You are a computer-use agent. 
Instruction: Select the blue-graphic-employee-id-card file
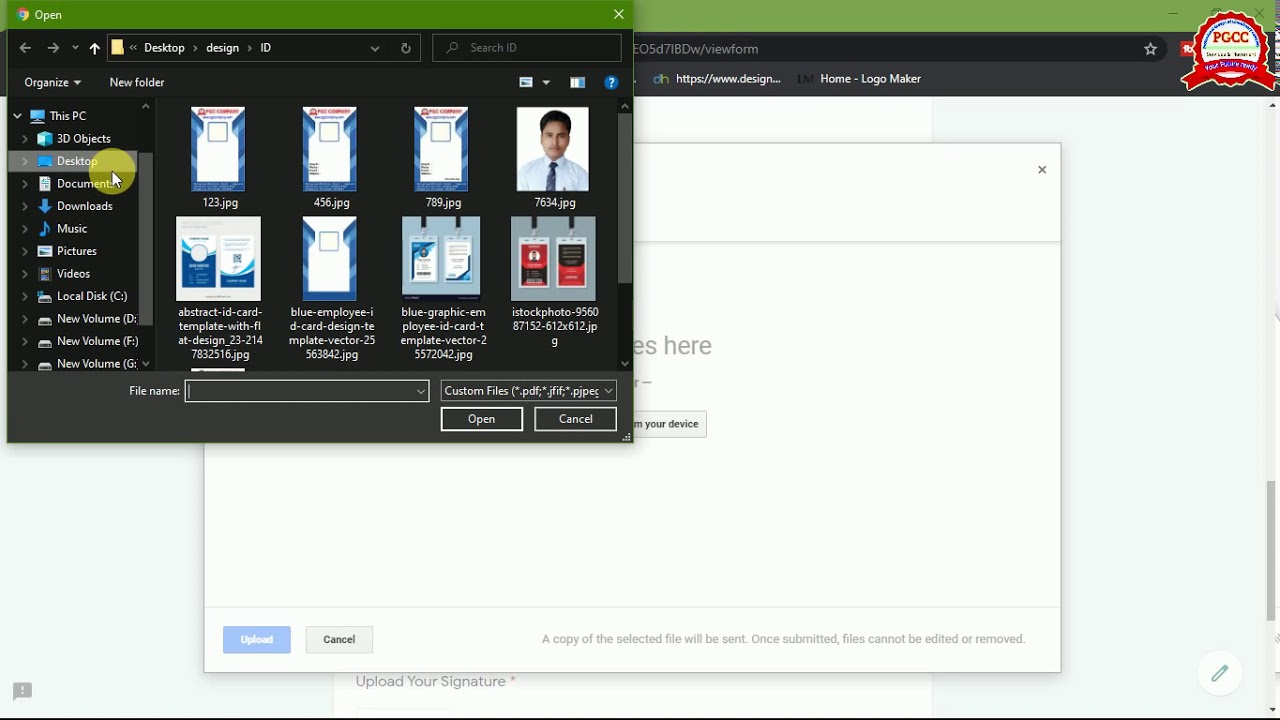click(x=442, y=288)
